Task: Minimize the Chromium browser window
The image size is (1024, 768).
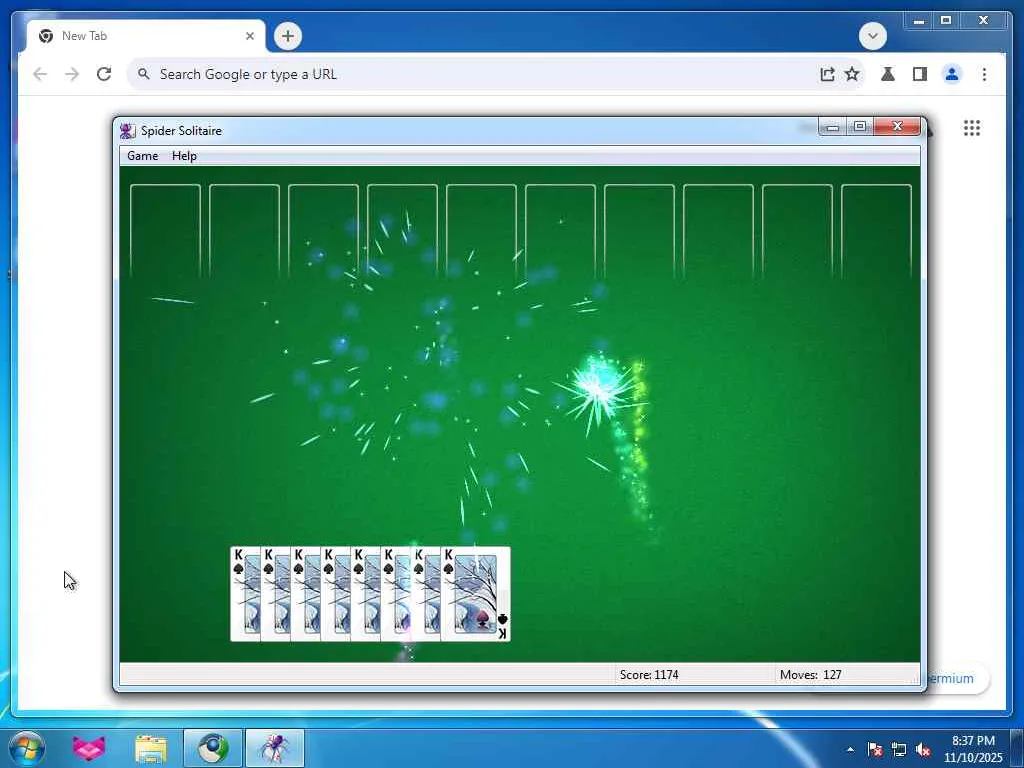Action: (x=918, y=21)
